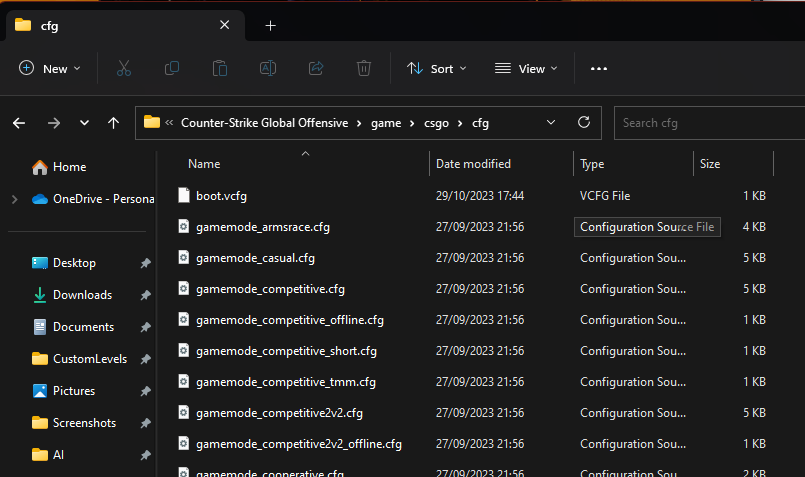Open recent locations dropdown arrow
The image size is (805, 477).
point(84,123)
